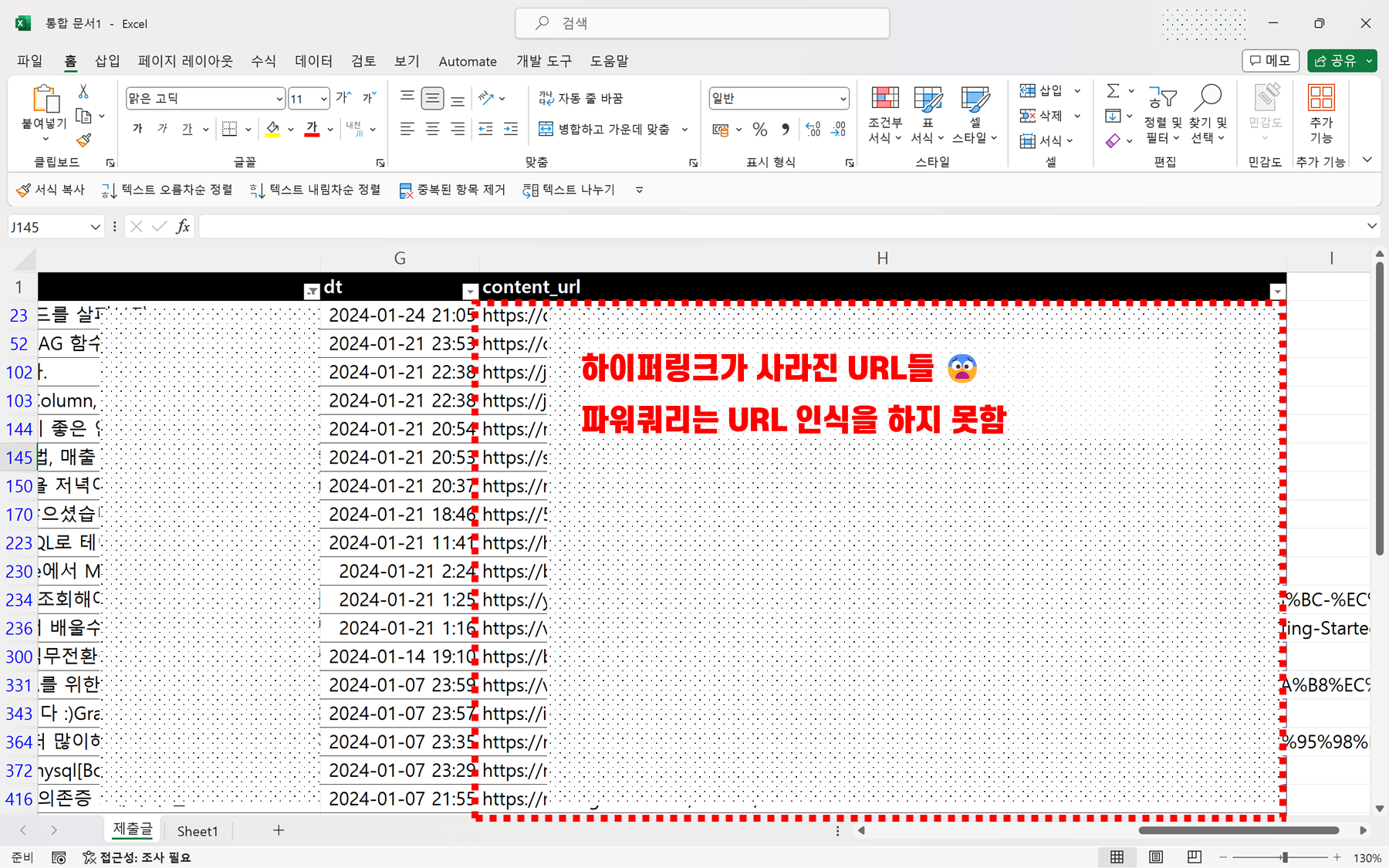Click 공유 share button

1335,60
